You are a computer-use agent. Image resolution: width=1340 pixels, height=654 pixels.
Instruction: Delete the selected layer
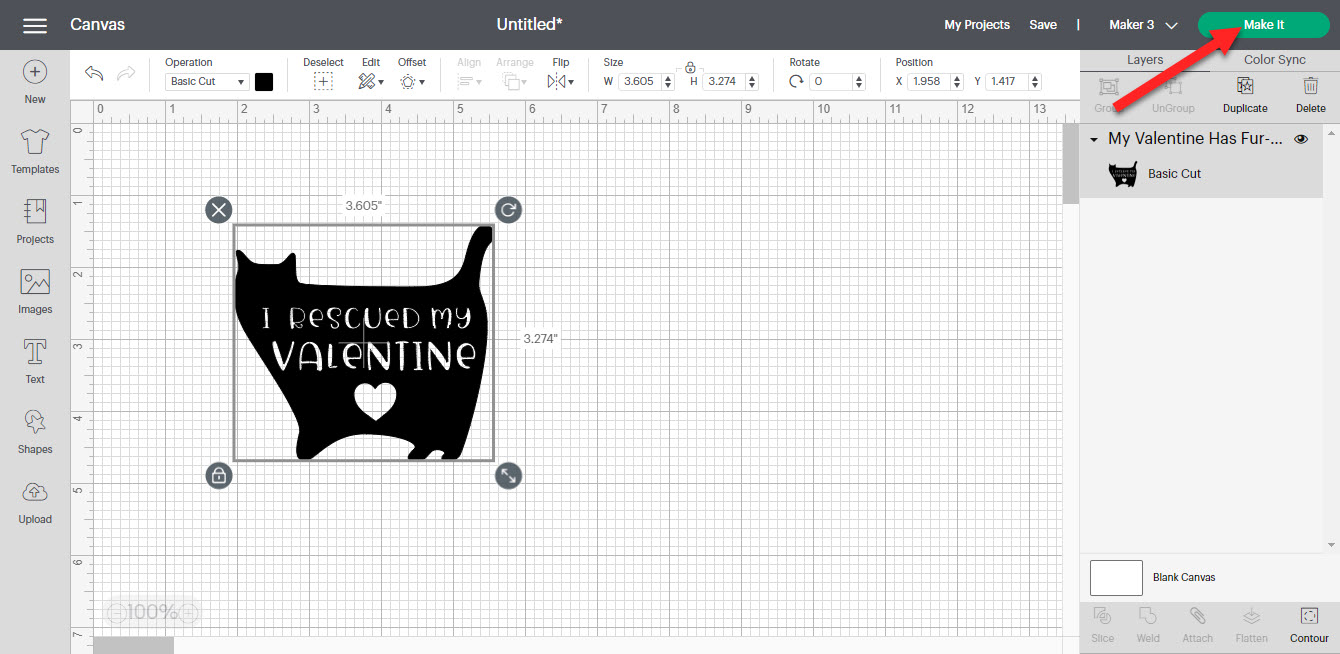(x=1310, y=95)
